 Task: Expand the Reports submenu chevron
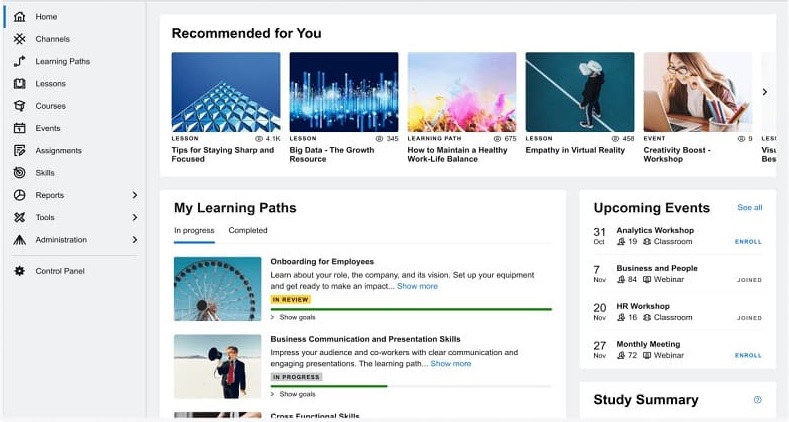134,195
